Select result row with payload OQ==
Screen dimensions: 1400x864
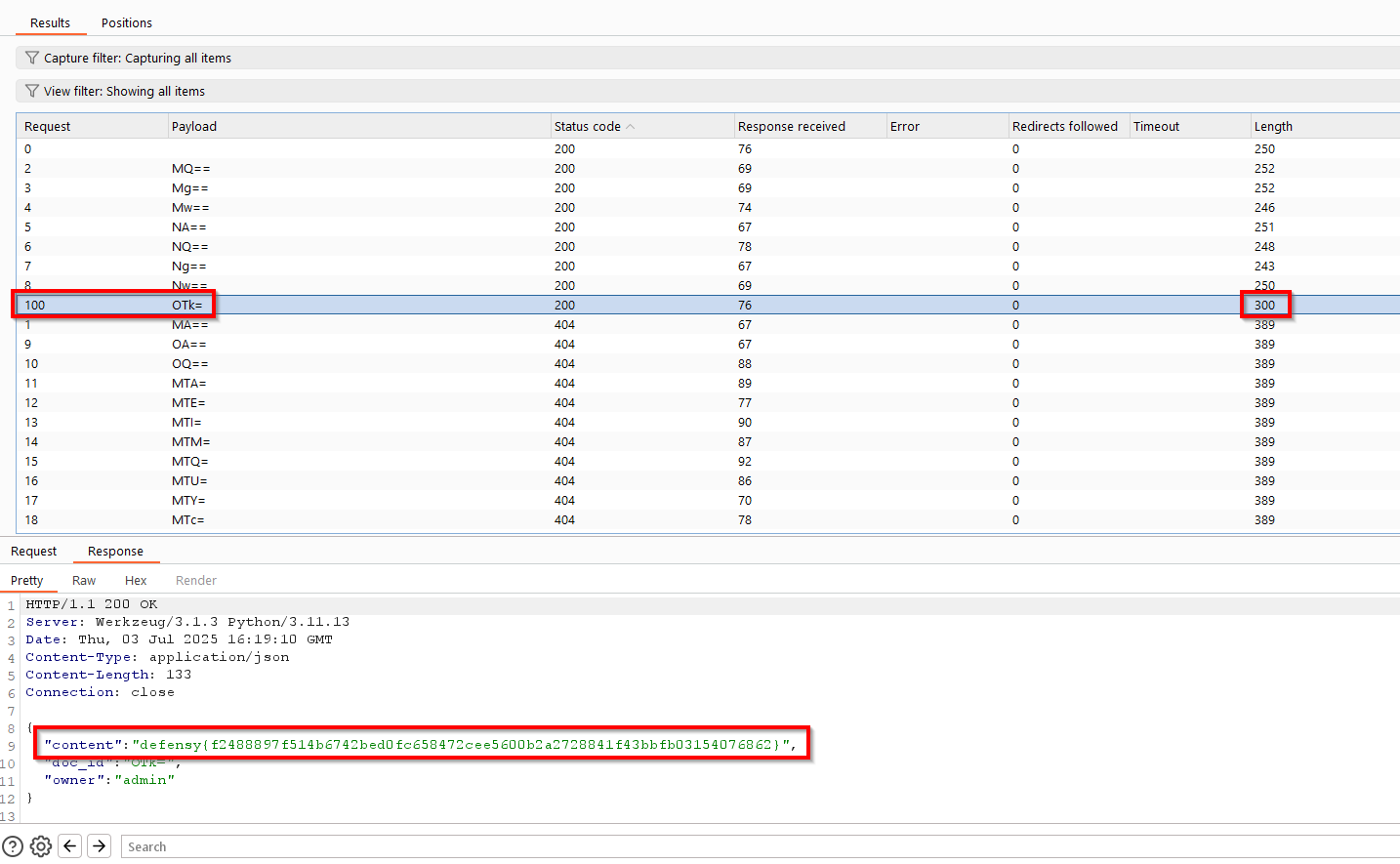point(708,364)
